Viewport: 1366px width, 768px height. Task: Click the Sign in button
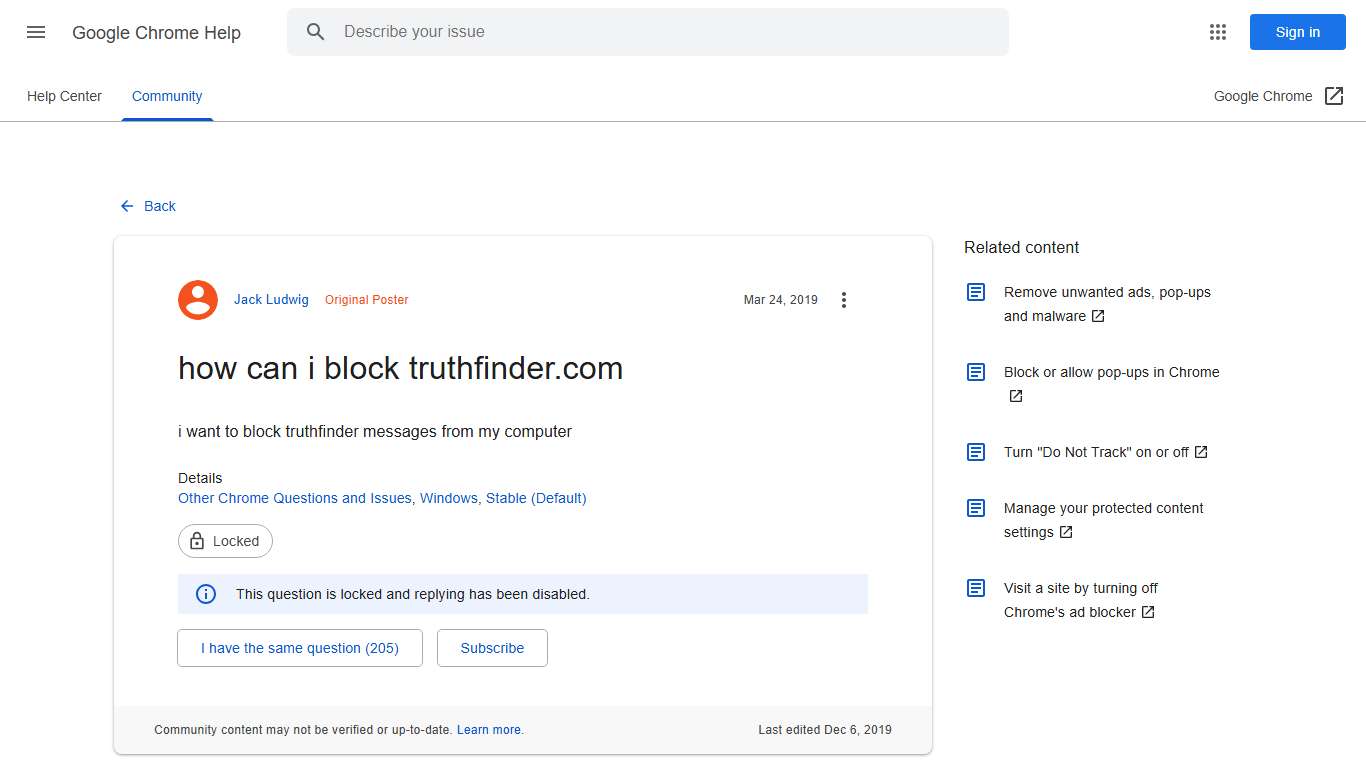1297,31
